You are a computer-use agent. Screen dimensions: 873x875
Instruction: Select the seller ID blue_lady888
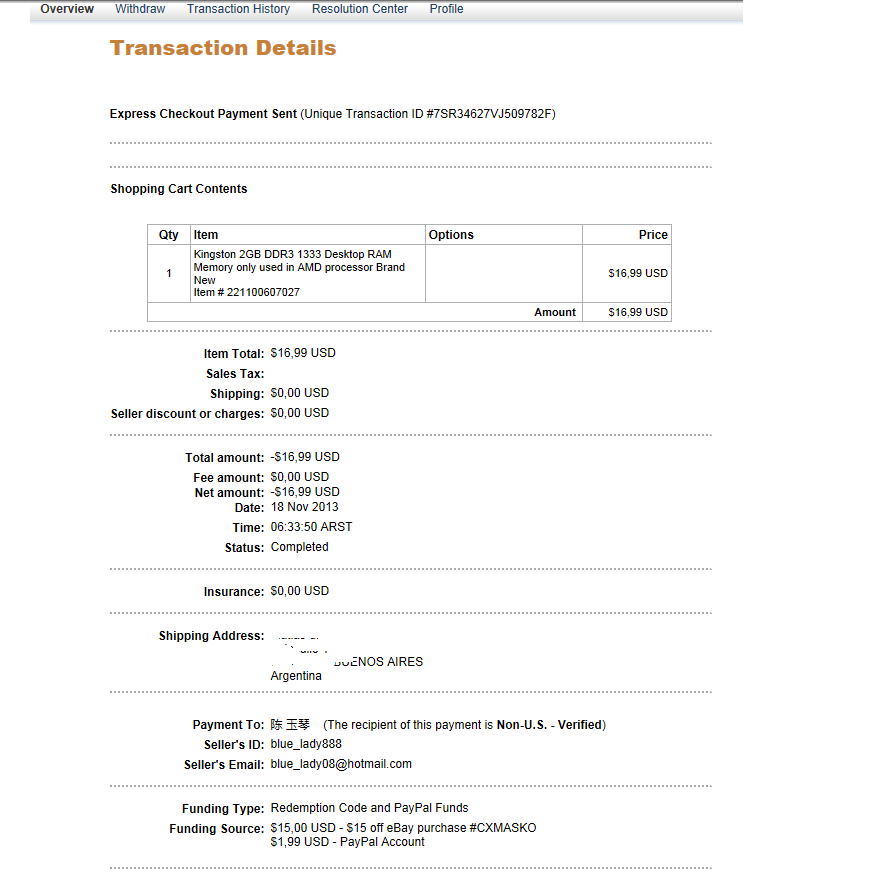point(306,744)
